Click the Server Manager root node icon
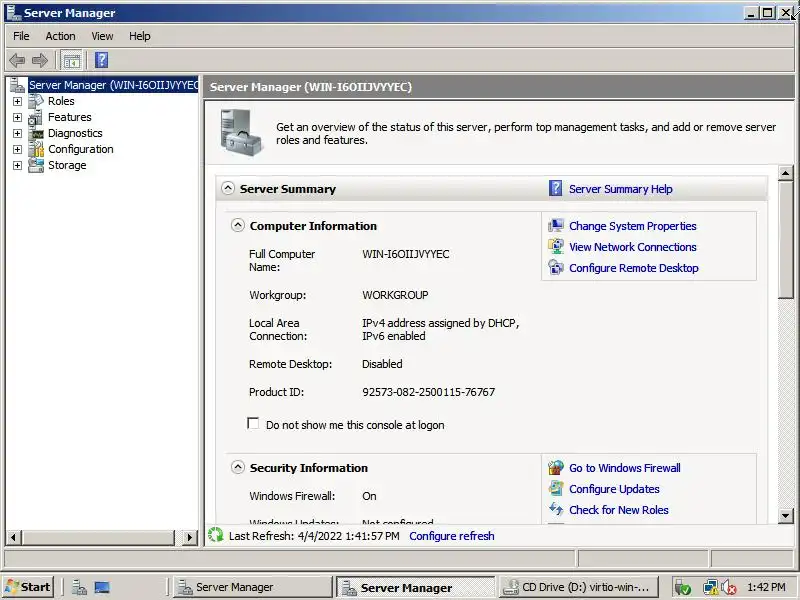 tap(17, 85)
